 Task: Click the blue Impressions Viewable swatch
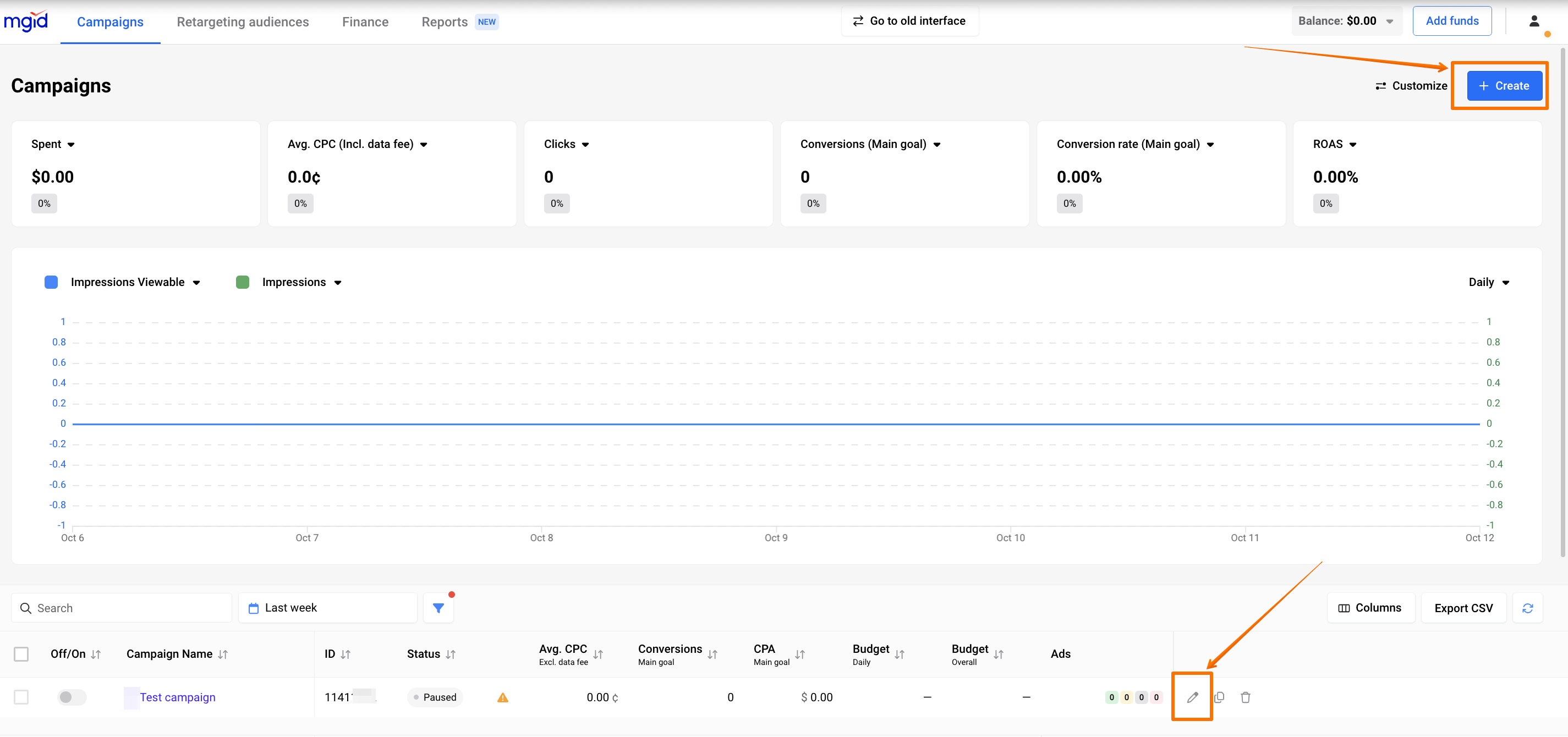coord(51,282)
